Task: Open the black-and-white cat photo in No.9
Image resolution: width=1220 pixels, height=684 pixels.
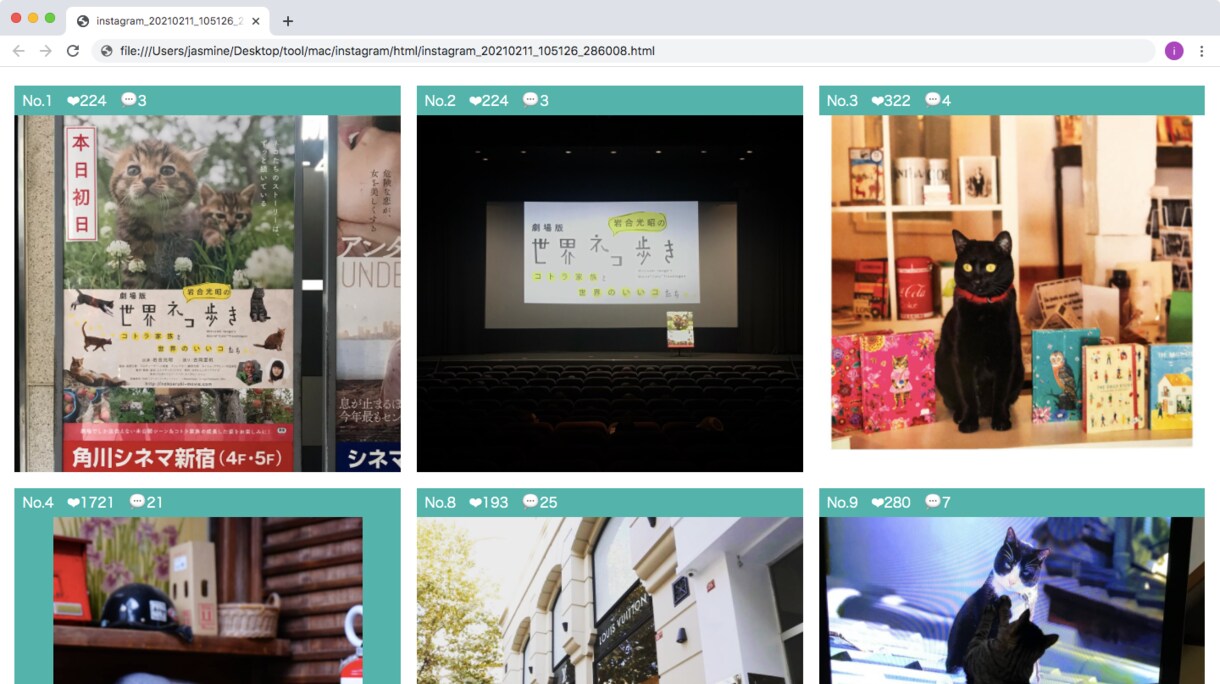Action: click(1012, 600)
